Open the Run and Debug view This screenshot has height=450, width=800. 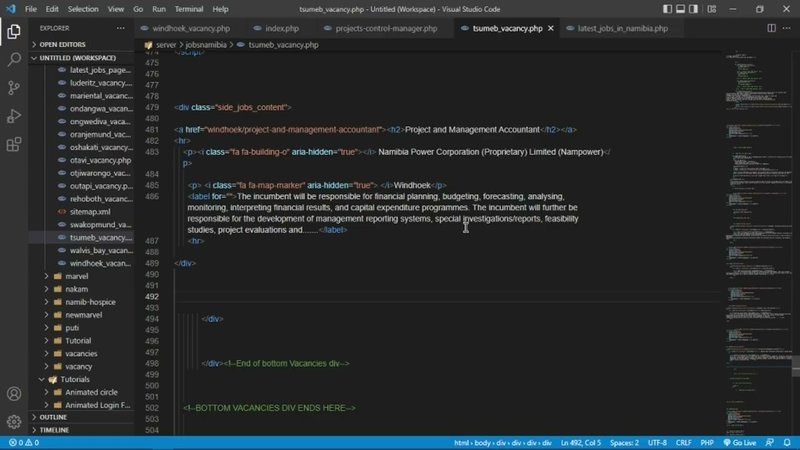point(14,116)
